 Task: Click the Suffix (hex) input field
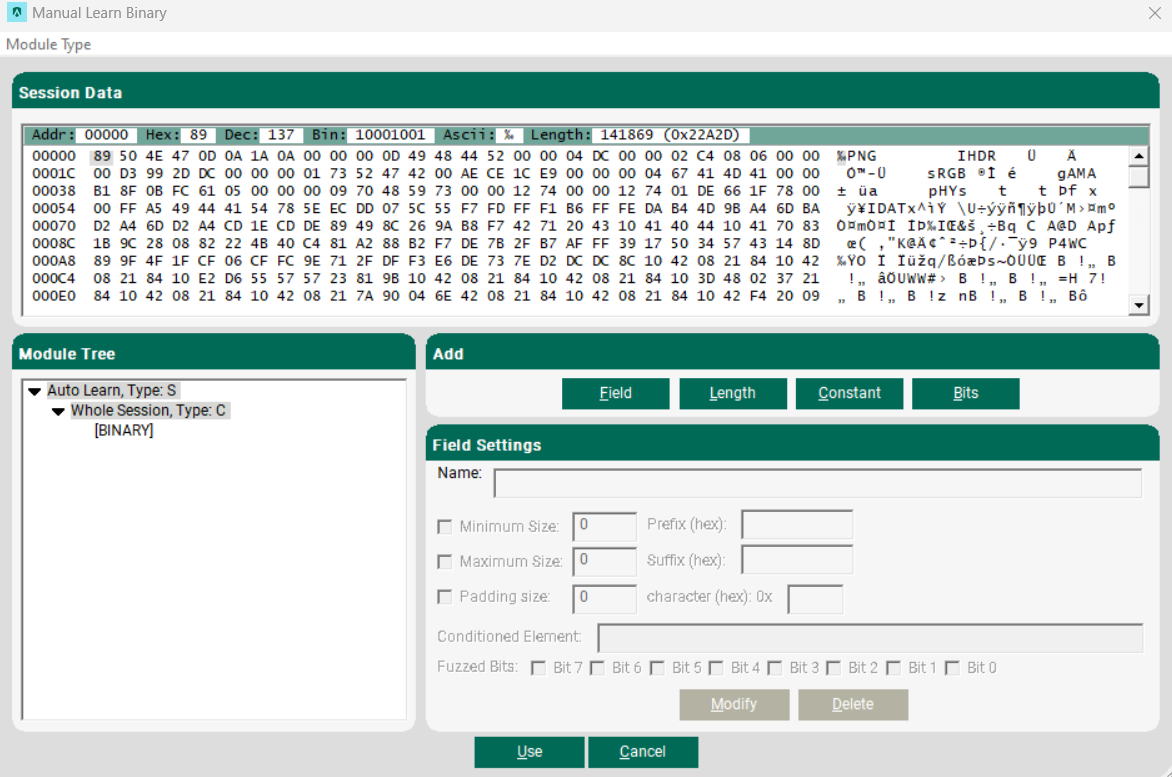pyautogui.click(x=797, y=560)
